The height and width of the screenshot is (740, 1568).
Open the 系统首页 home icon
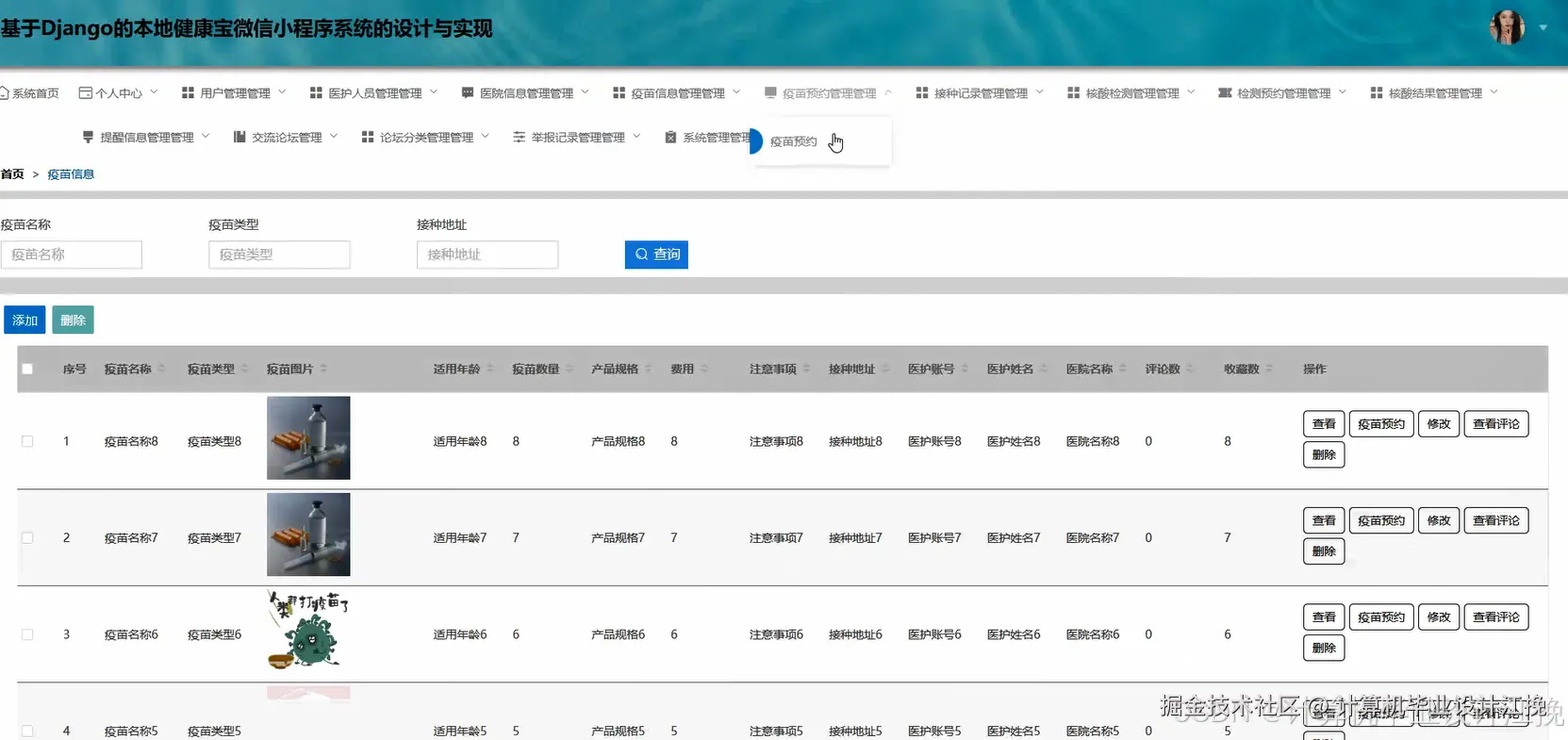point(4,93)
